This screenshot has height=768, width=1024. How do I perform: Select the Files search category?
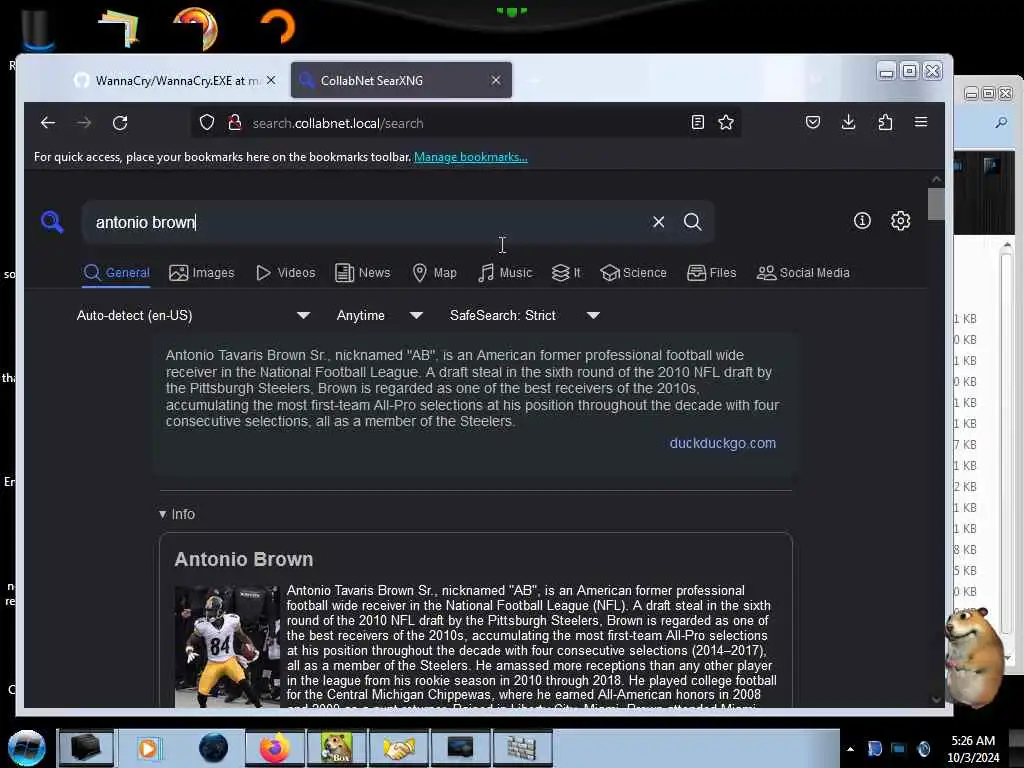click(x=711, y=273)
